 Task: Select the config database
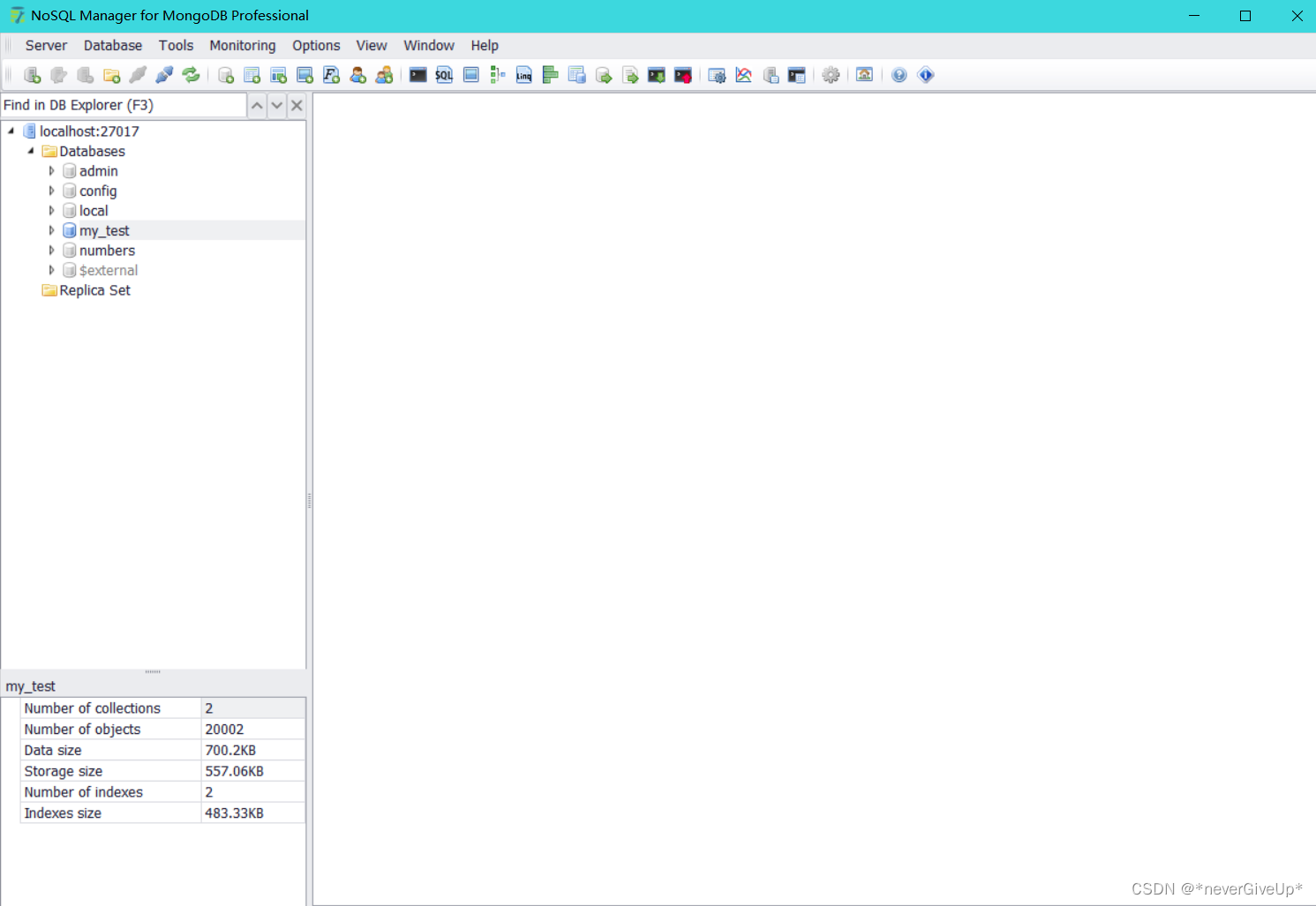[98, 191]
